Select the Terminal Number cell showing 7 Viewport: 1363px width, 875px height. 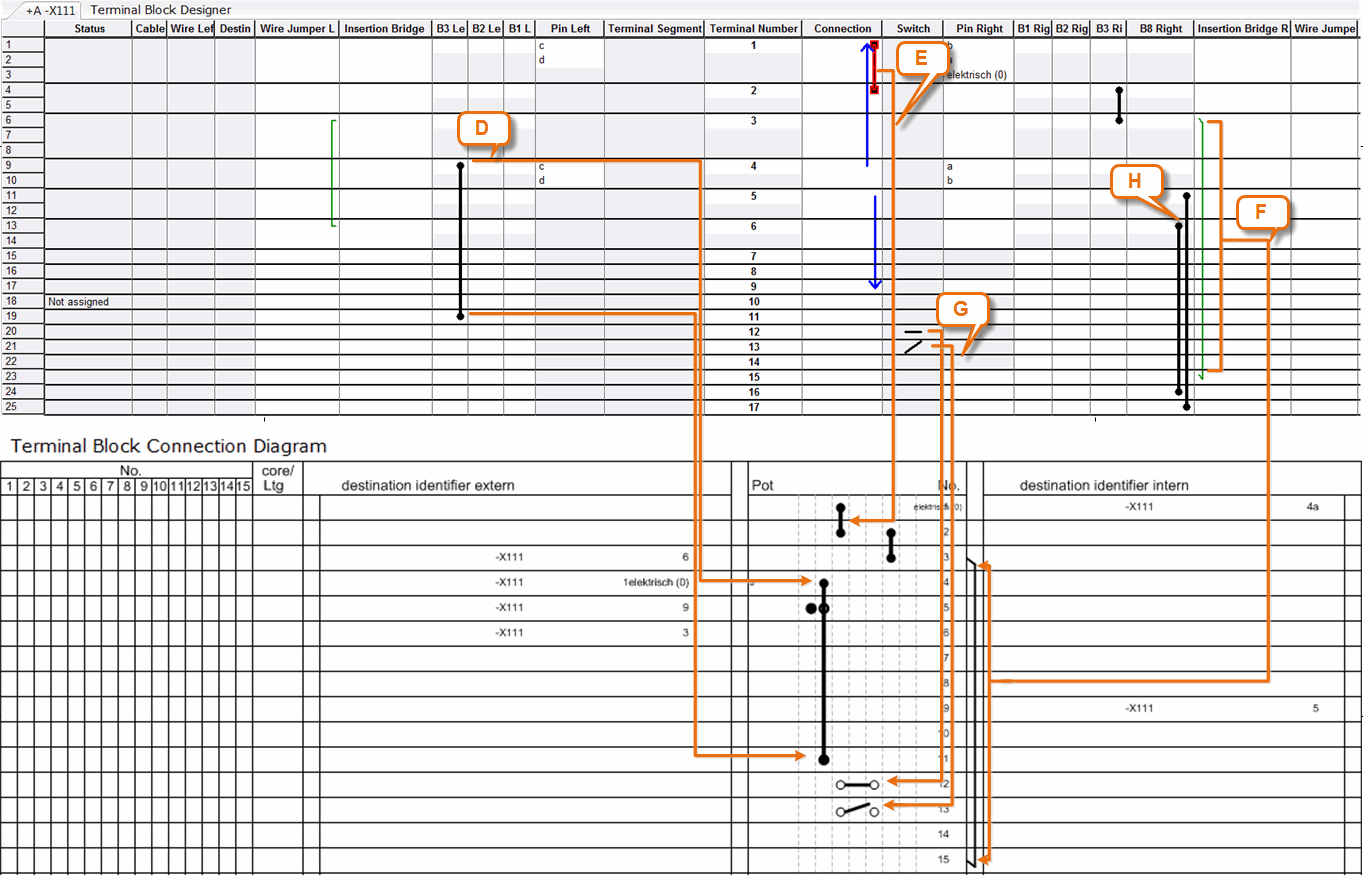[754, 257]
